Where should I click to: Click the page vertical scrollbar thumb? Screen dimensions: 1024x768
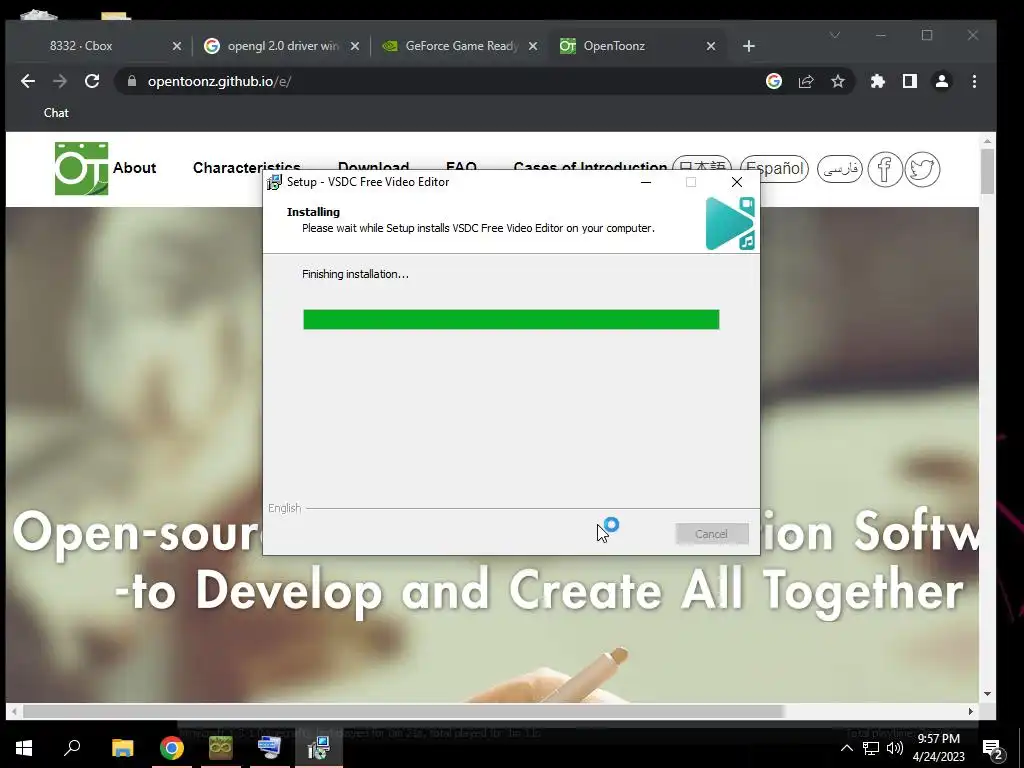pyautogui.click(x=987, y=171)
